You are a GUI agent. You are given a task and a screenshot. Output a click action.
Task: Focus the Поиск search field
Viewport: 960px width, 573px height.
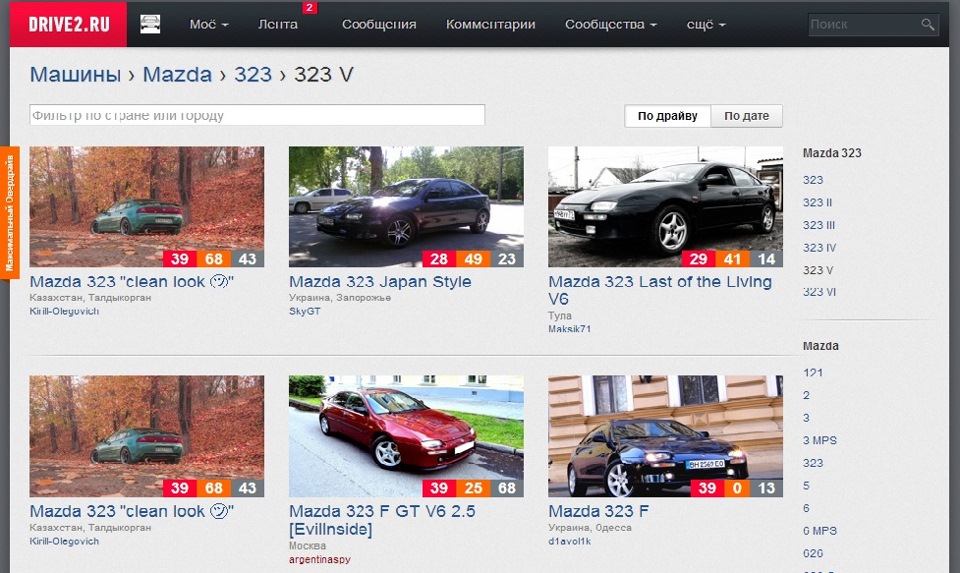[873, 24]
